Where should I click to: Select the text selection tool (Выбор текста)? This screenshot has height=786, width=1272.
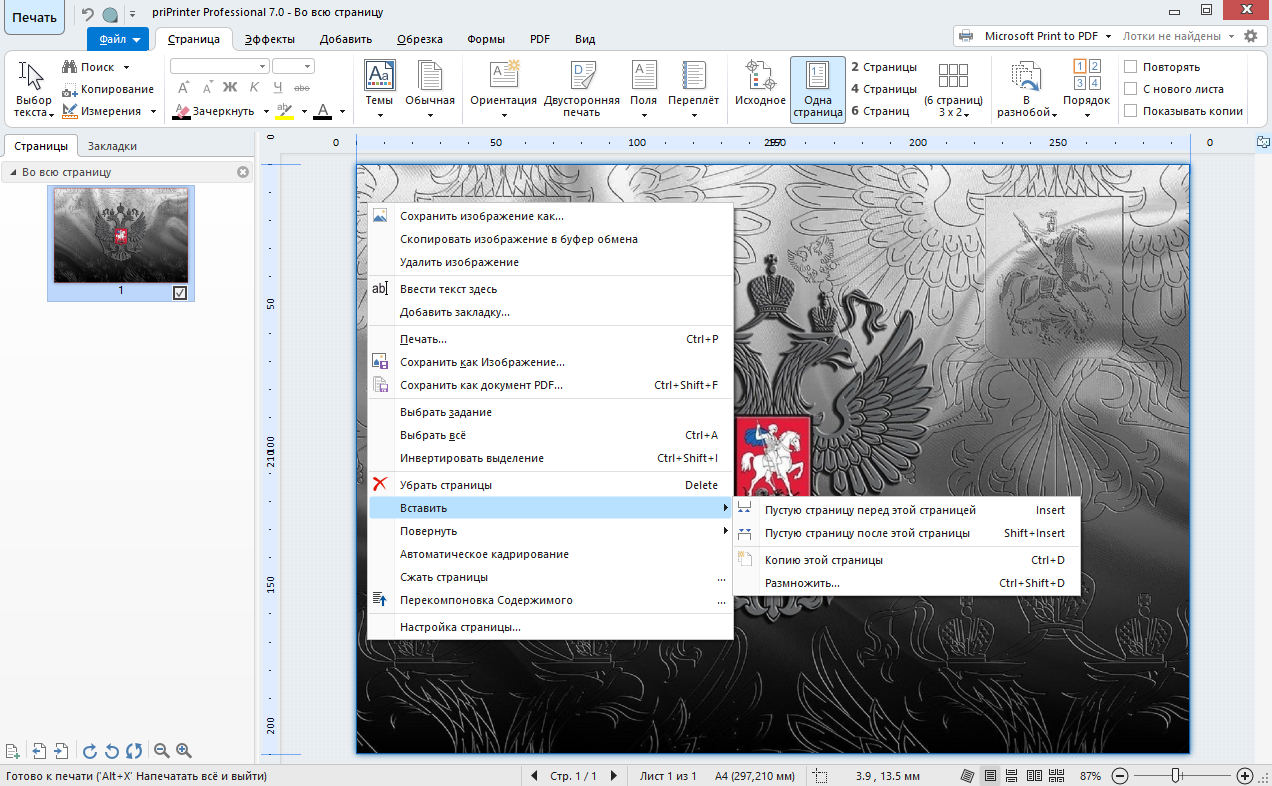(33, 89)
